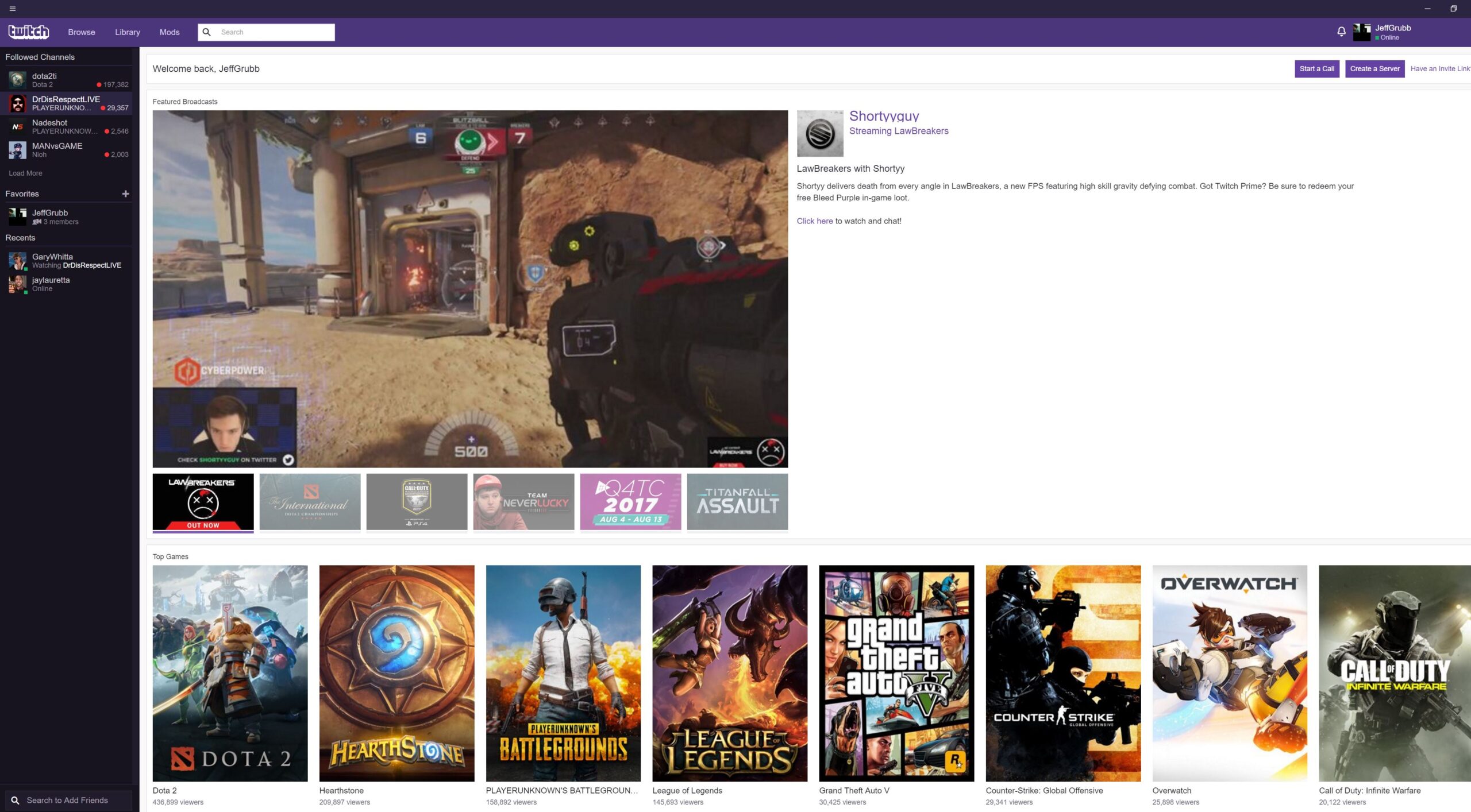Click the DrDisRespectLIVE channel avatar
The height and width of the screenshot is (812, 1471).
17,103
